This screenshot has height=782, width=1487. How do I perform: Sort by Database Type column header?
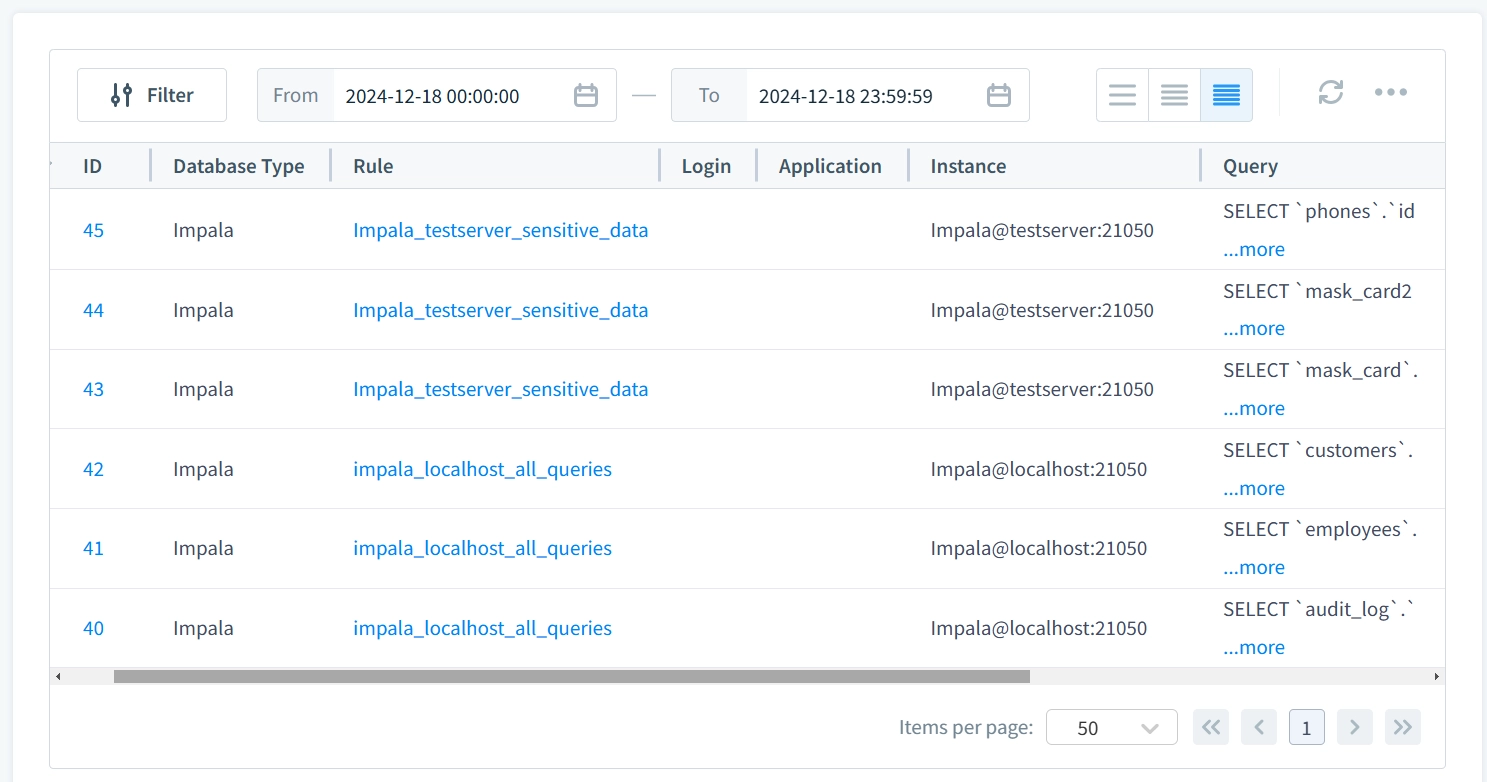coord(238,166)
